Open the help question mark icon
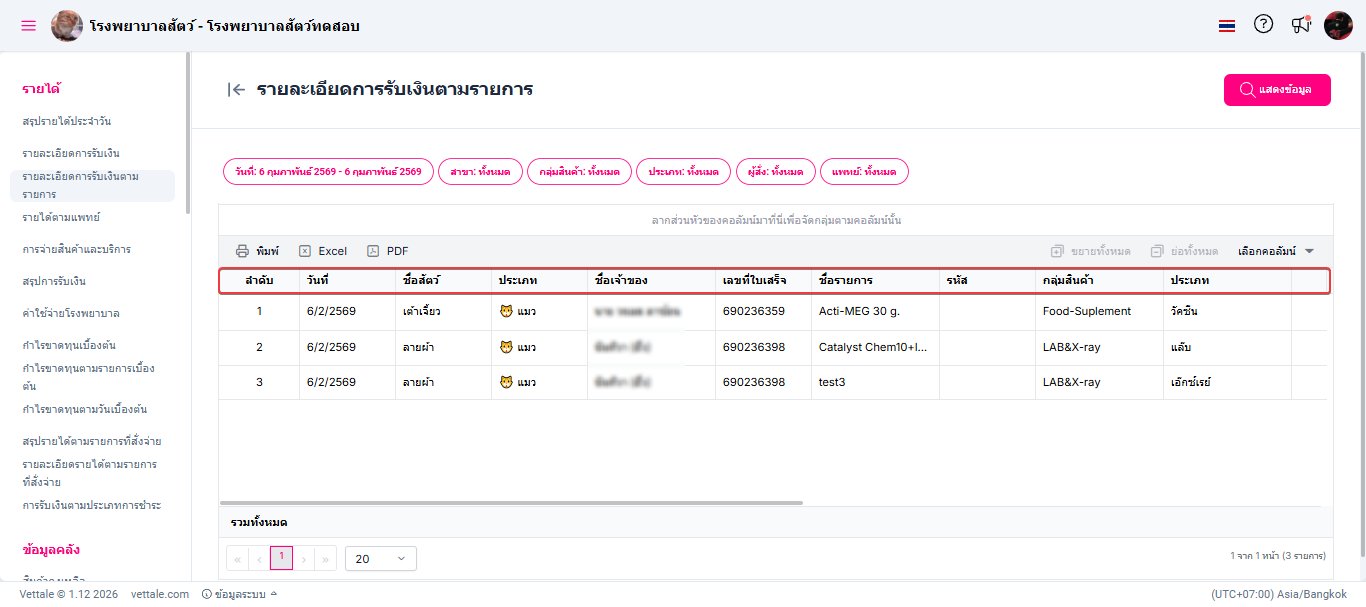 pos(1263,25)
